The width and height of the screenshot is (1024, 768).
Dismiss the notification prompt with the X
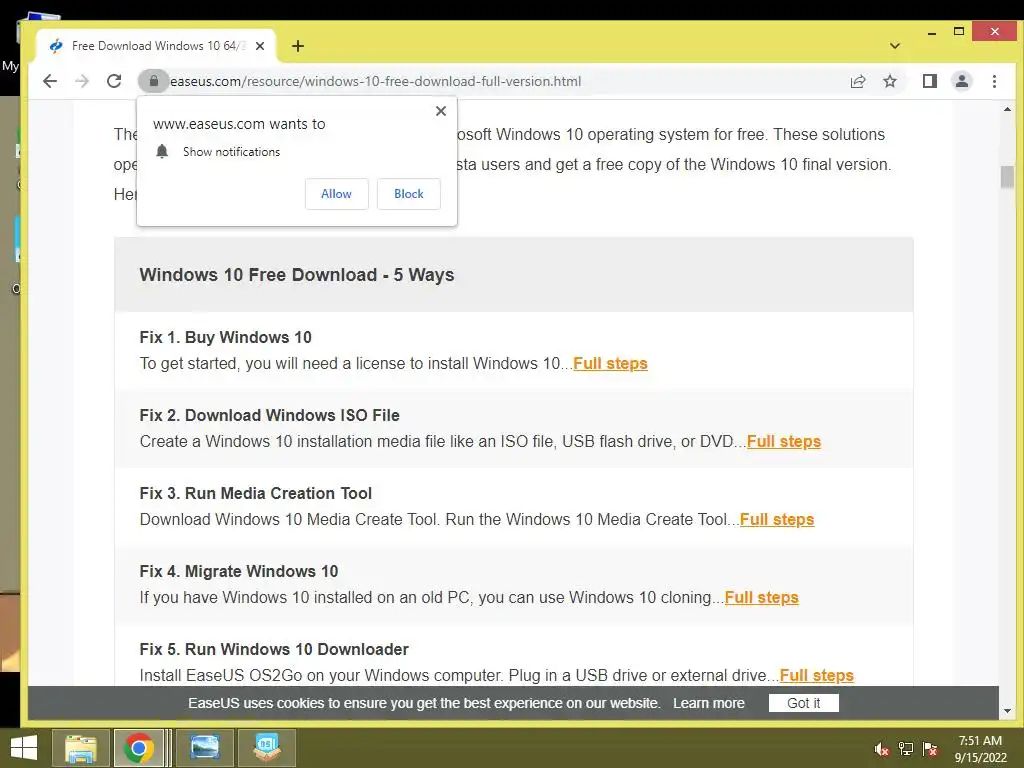[x=441, y=111]
